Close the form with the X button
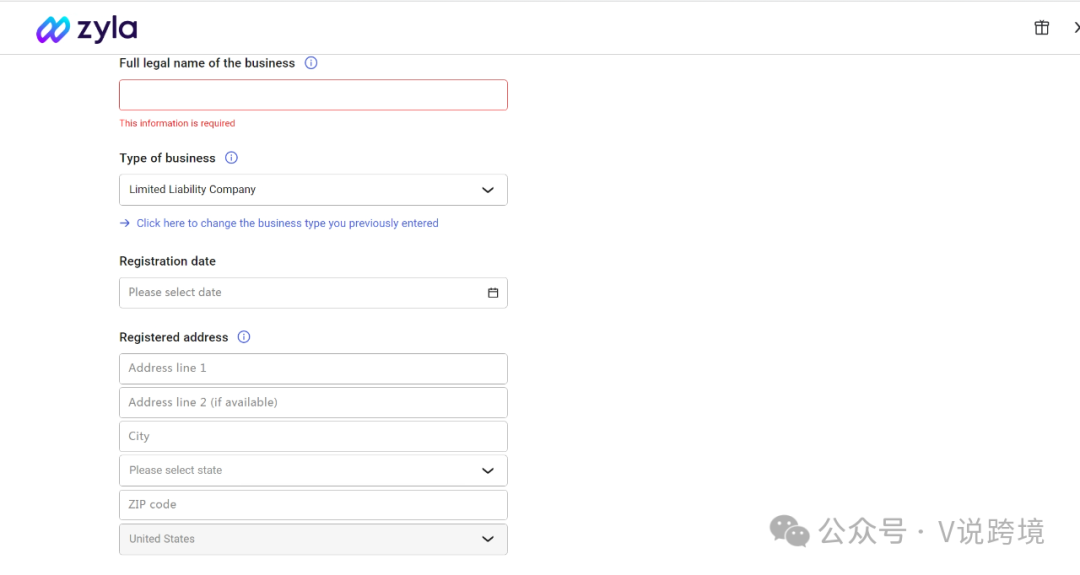Screen dimensions: 1080x575 pos(1076,28)
